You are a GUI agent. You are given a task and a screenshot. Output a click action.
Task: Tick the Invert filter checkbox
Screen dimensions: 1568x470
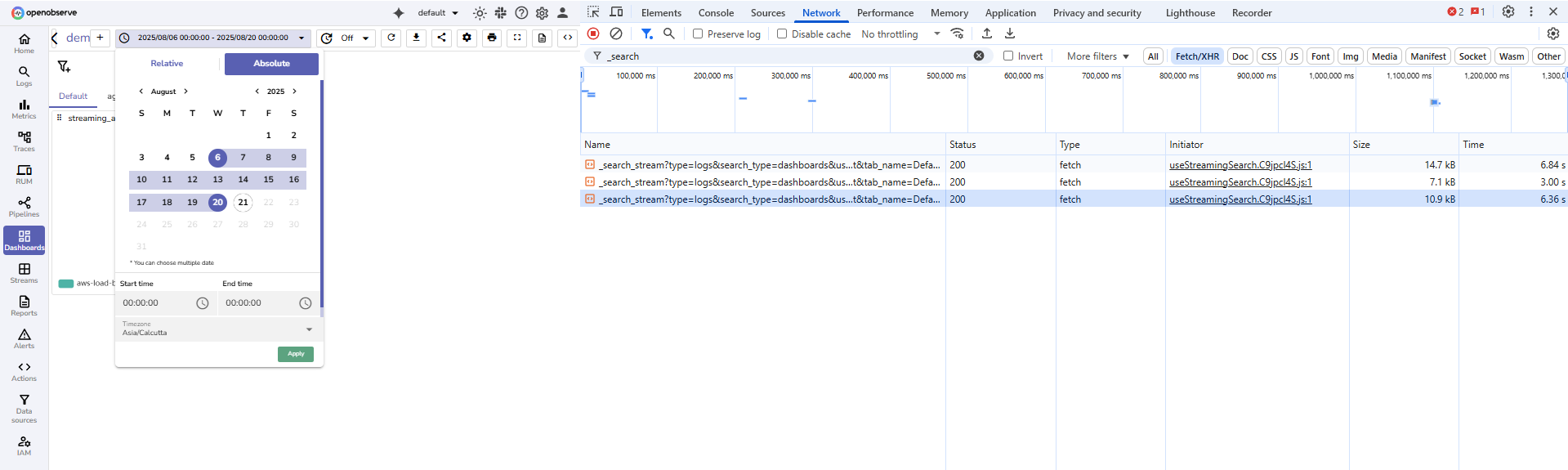(1008, 56)
